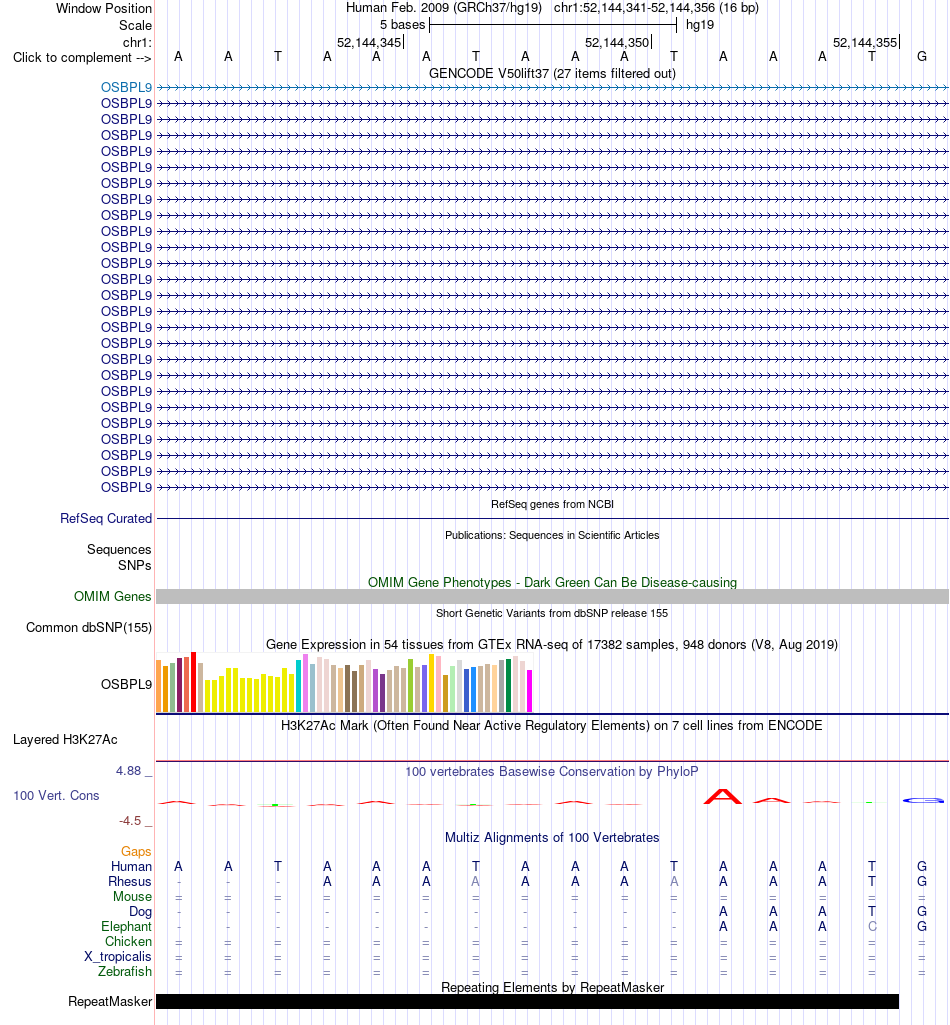Open the Multiz Alignments of 100 Vertebrates title

coord(552,837)
